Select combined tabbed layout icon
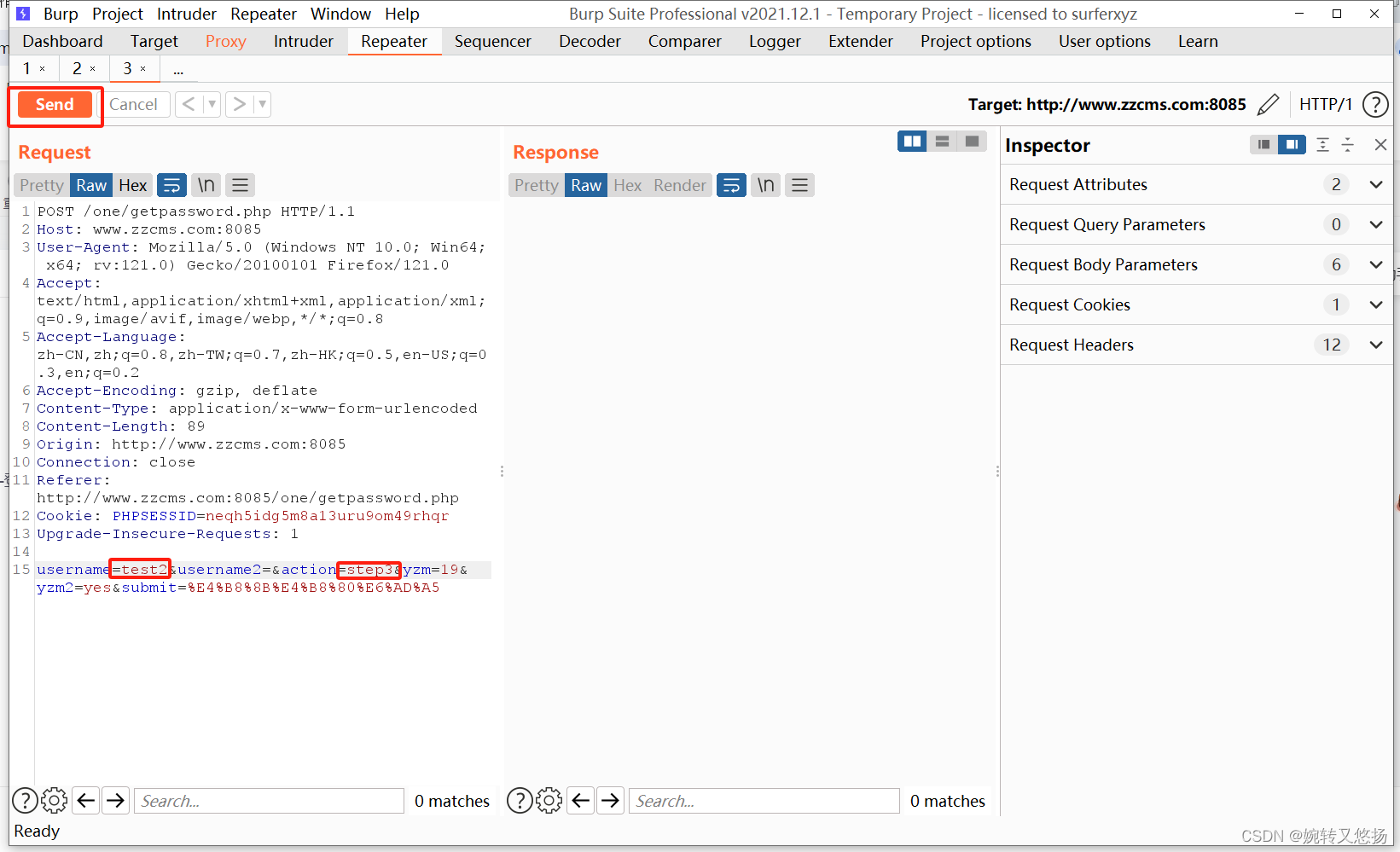The width and height of the screenshot is (1400, 852). click(972, 142)
